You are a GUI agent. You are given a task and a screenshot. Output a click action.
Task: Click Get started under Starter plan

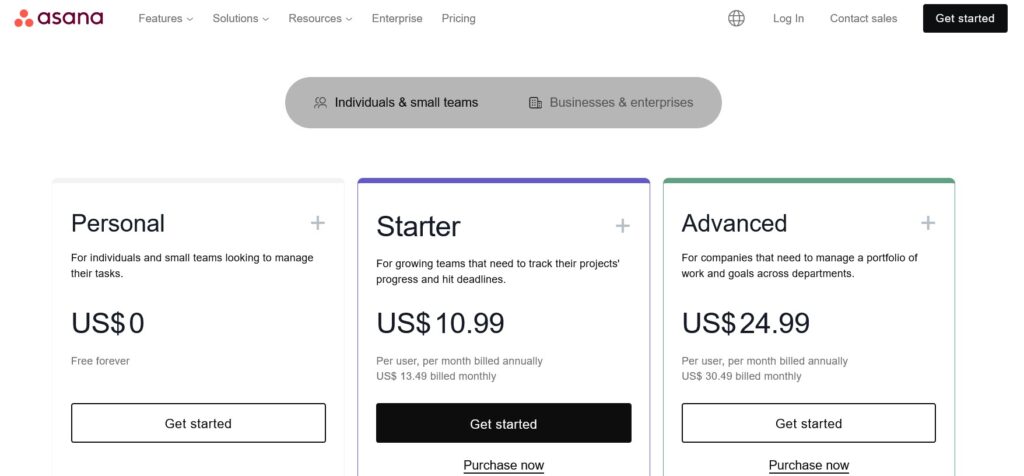coord(504,424)
